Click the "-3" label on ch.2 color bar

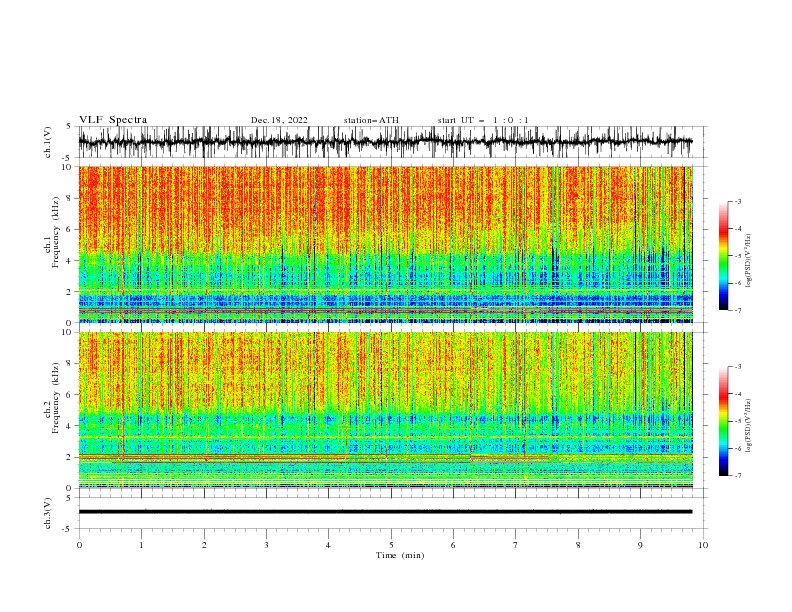(737, 367)
